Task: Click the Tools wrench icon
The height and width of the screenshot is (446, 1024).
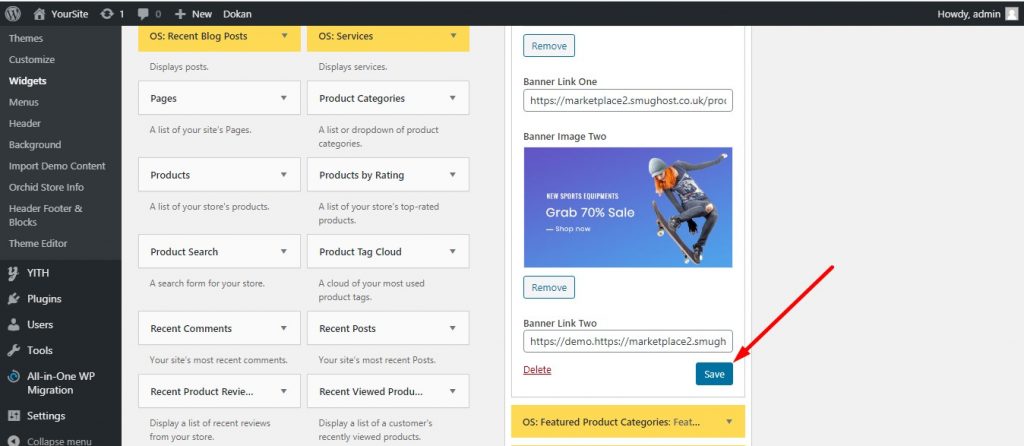Action: 14,350
